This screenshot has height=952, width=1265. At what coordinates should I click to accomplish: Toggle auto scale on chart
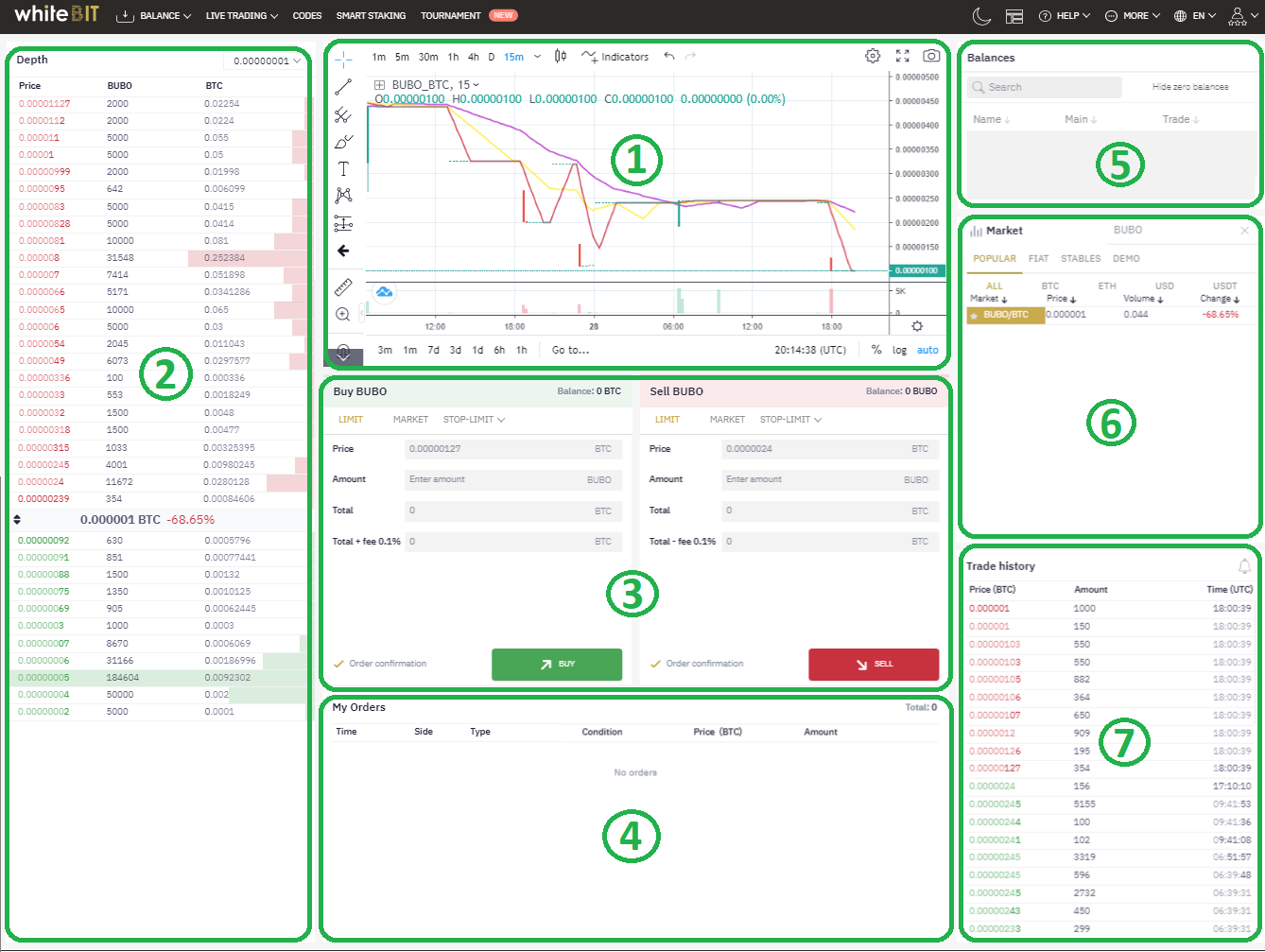click(927, 350)
